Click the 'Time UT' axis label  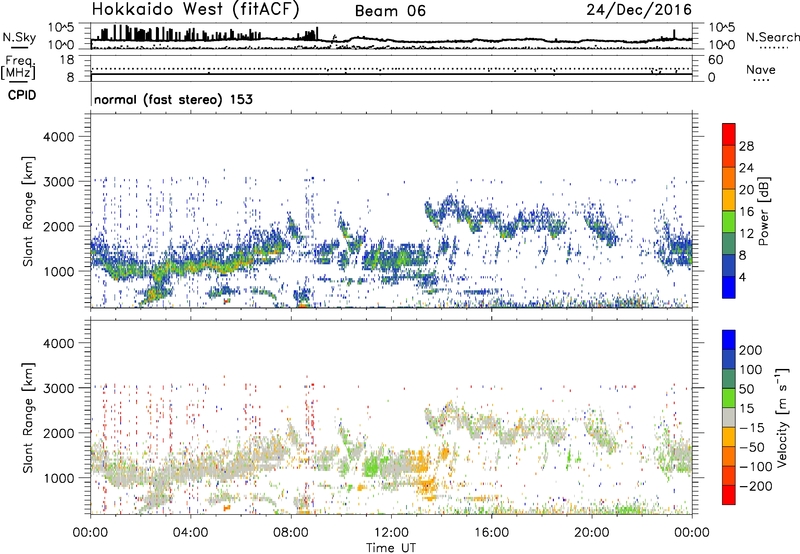tap(391, 547)
